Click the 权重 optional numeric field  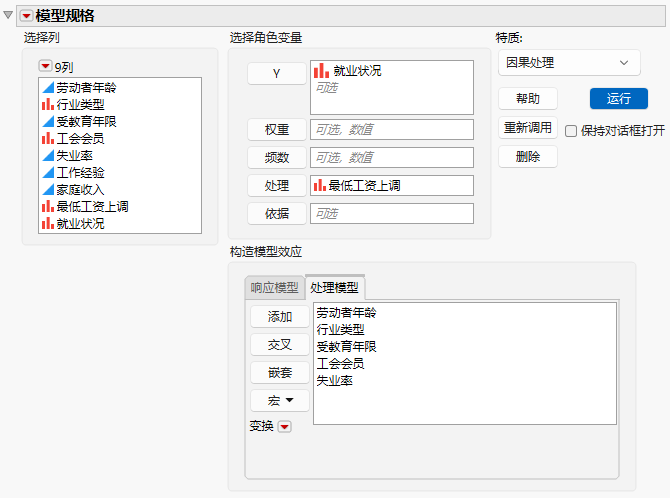tap(392, 130)
